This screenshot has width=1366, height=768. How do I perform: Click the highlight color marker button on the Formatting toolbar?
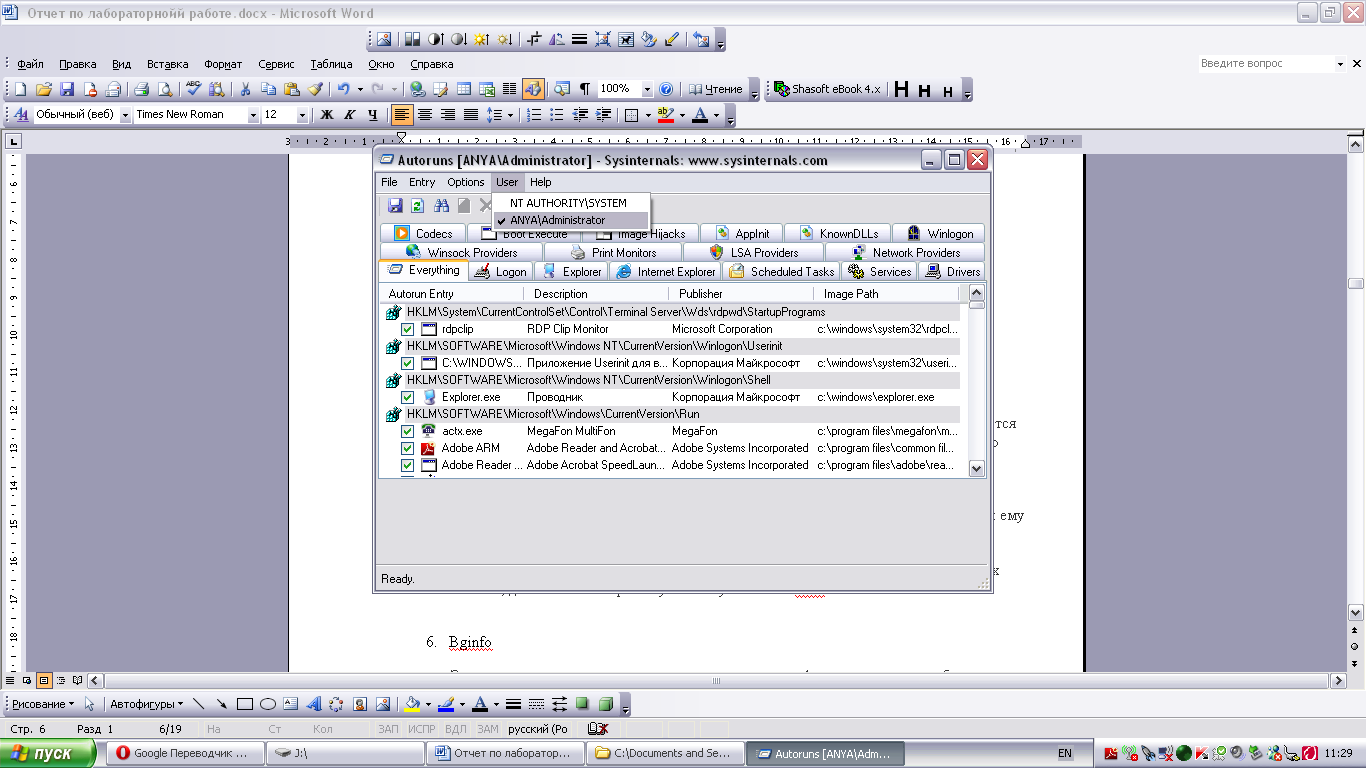[x=666, y=115]
